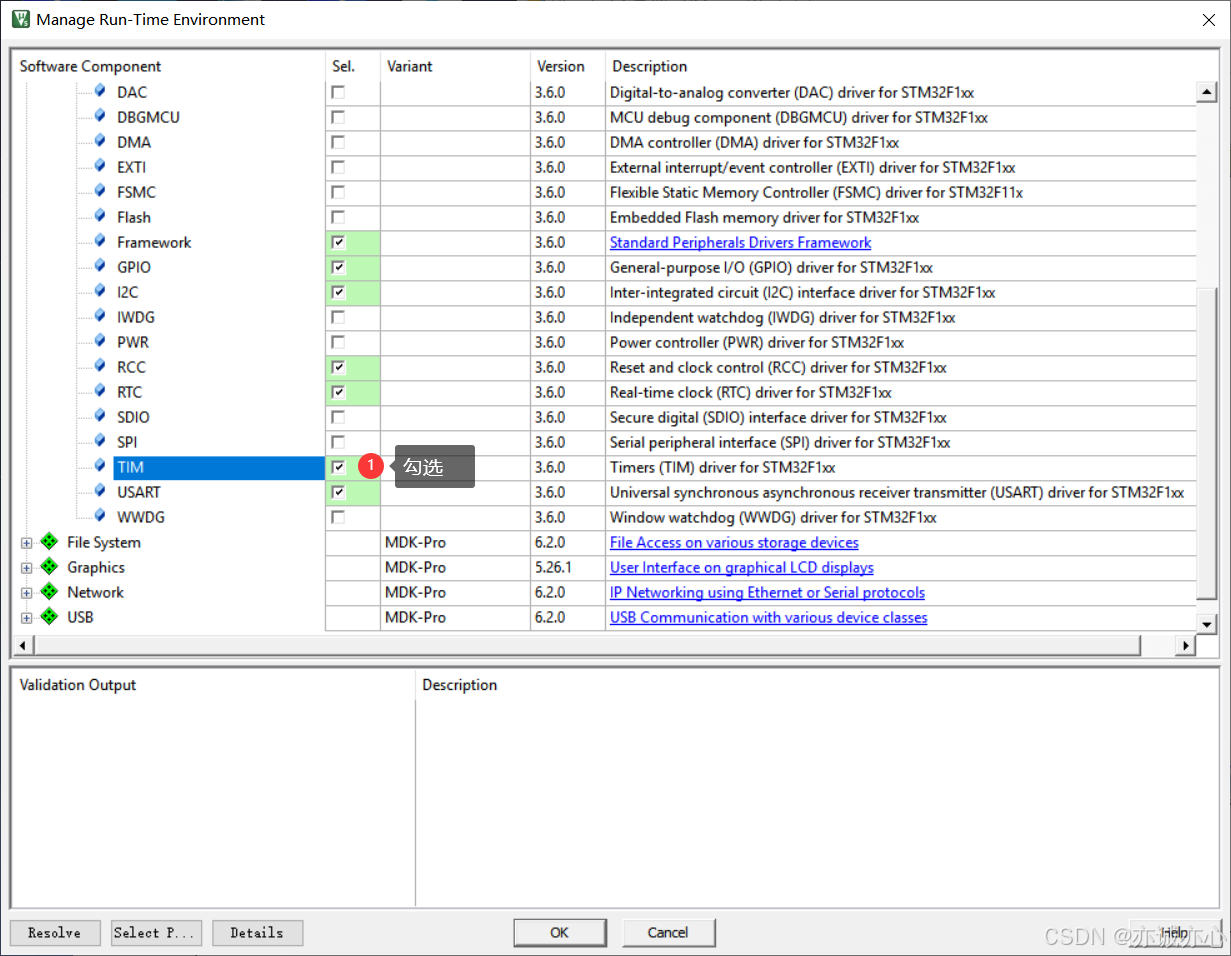
Task: Click the horizontal scrollbar right arrow
Action: tap(1187, 645)
